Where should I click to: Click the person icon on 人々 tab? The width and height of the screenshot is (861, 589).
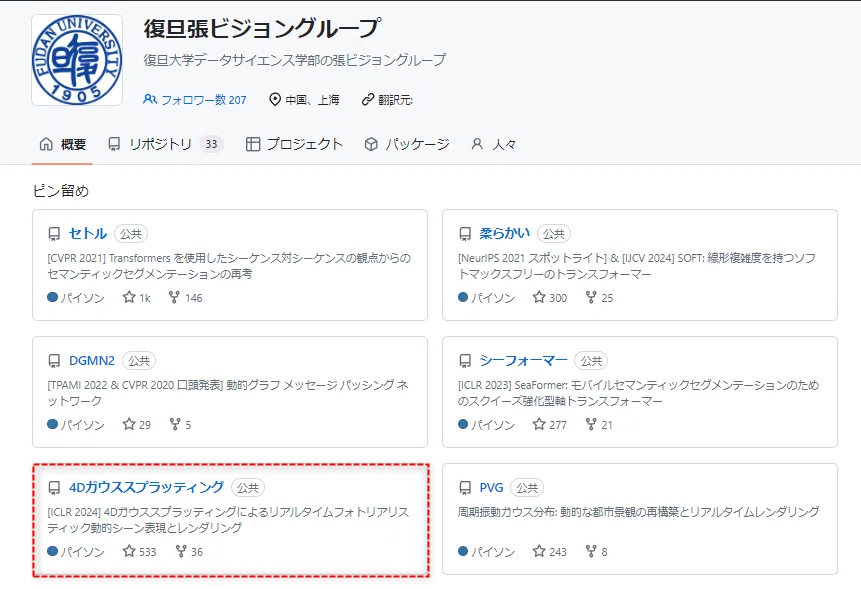477,144
